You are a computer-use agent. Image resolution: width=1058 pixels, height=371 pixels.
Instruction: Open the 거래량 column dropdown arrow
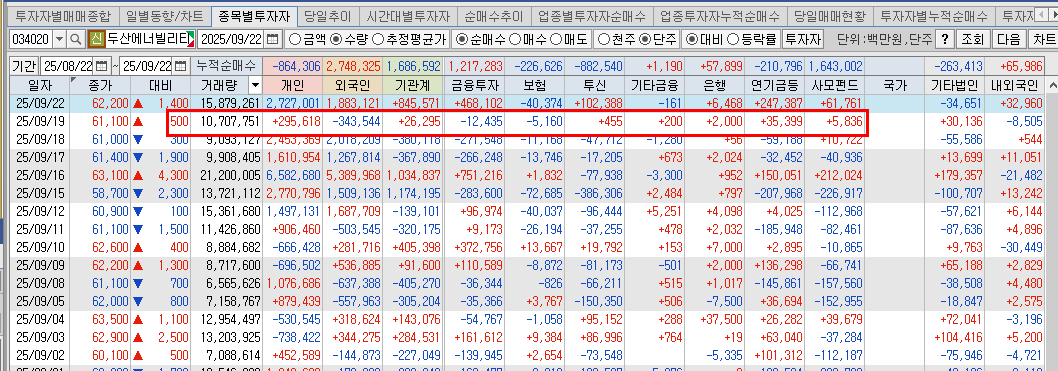click(x=254, y=85)
